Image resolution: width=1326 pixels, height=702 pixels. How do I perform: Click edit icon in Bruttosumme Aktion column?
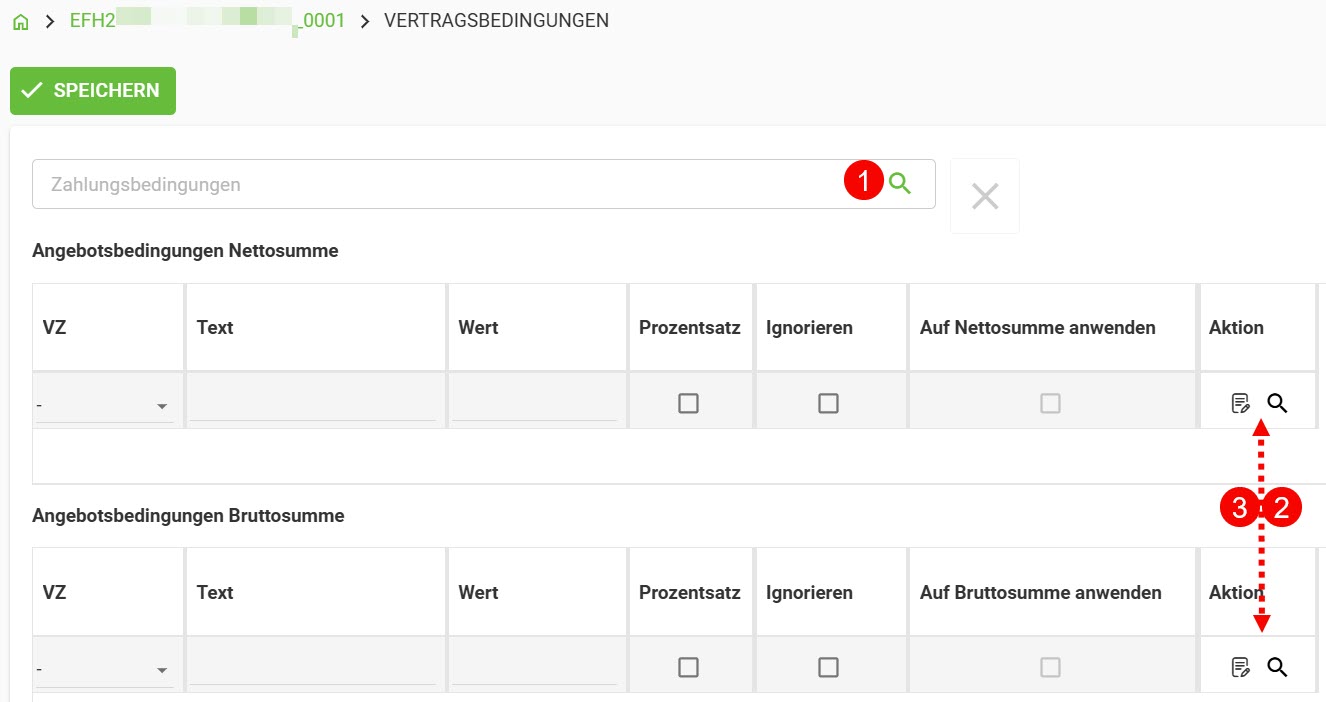coord(1240,667)
